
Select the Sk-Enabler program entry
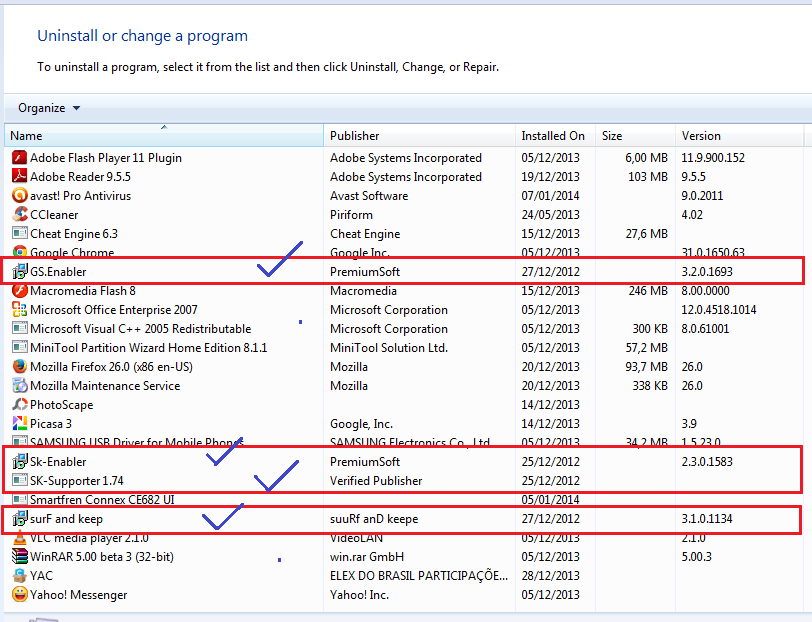[58, 461]
